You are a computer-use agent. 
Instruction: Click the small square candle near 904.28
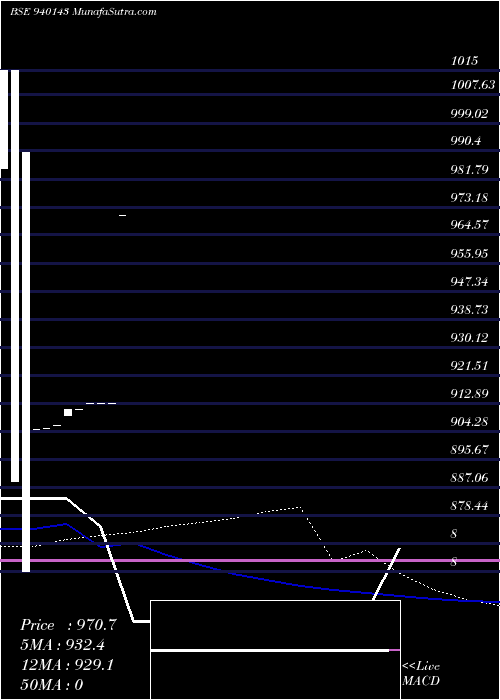68,412
